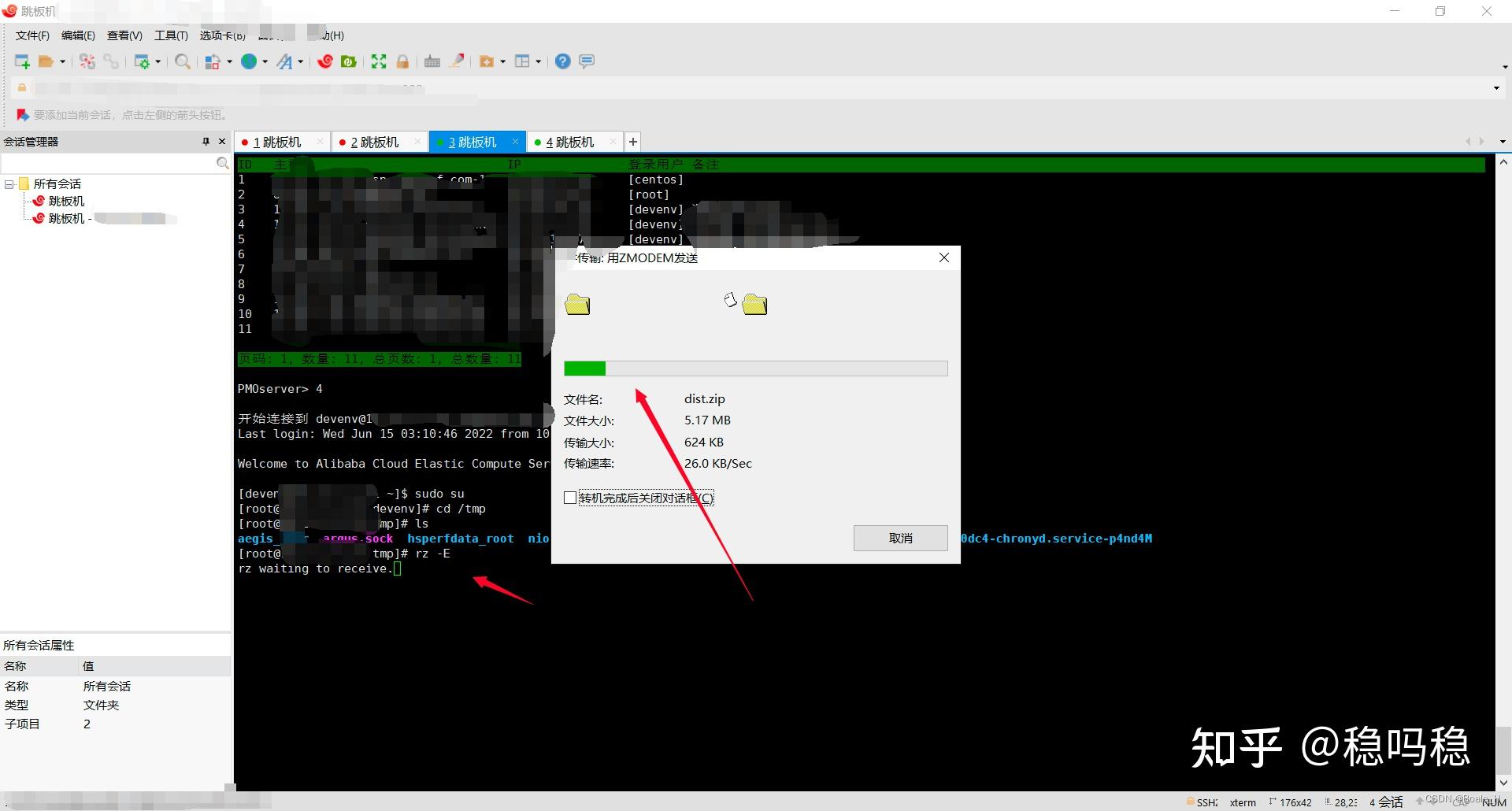Open the dropdown arrow beside open-folder icon

point(63,61)
